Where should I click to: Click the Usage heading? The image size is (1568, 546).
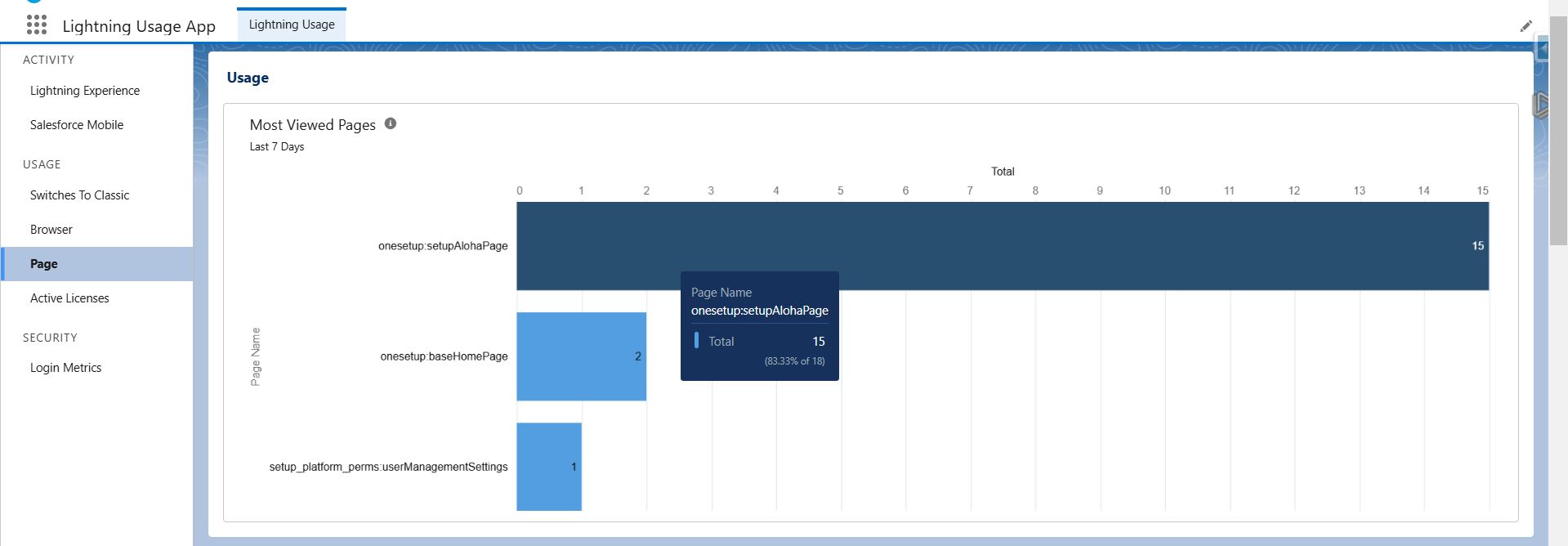pos(248,78)
